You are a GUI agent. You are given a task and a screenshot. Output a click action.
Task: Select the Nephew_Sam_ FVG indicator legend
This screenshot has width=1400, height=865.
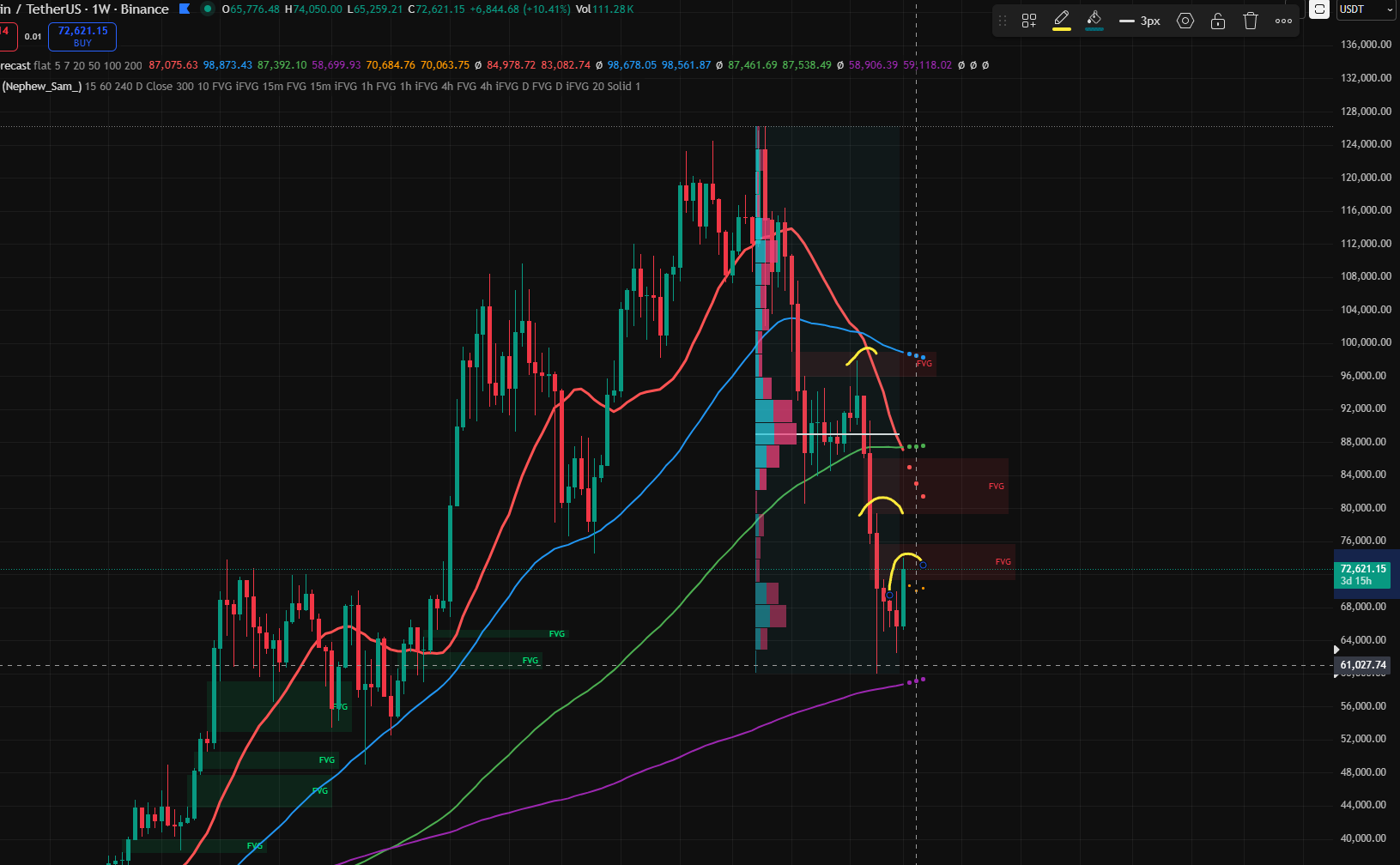(42, 87)
